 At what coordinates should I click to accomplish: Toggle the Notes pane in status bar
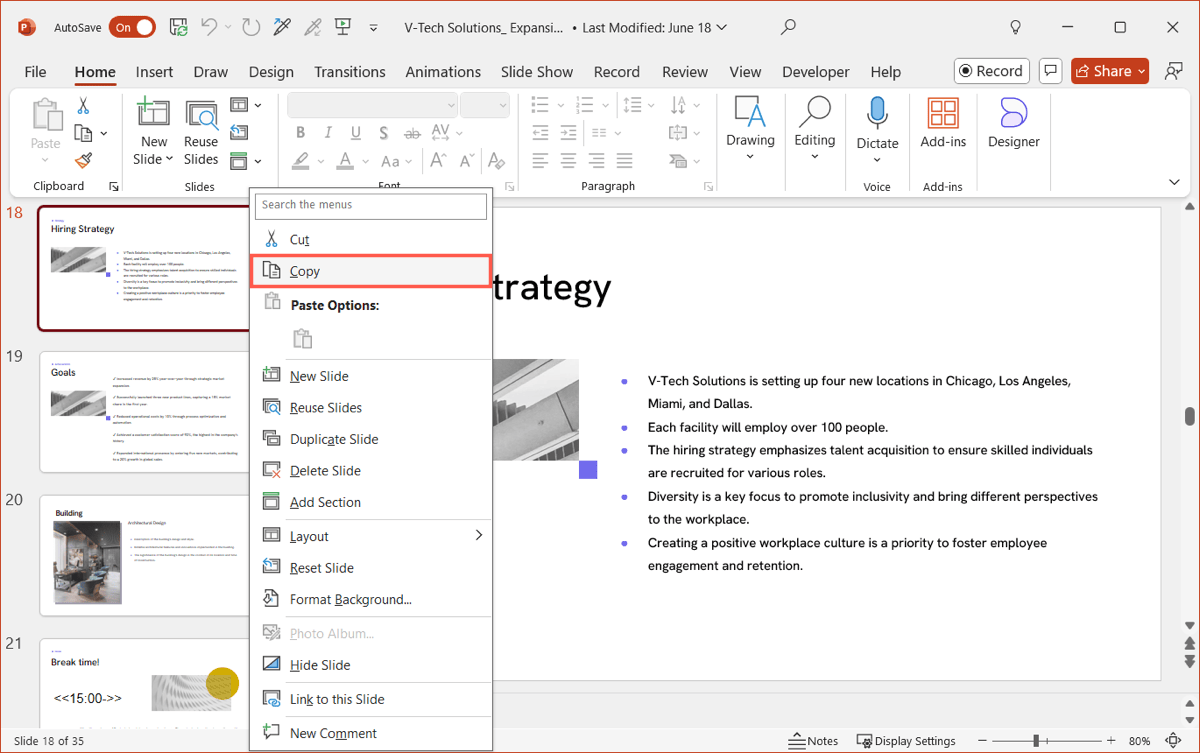(812, 741)
